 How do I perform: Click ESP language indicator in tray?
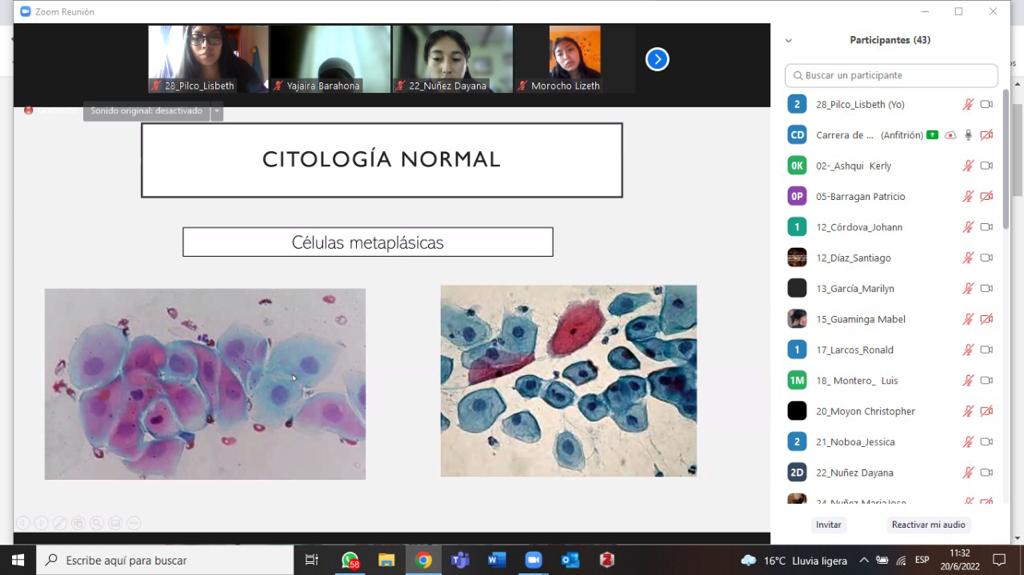tap(921, 560)
